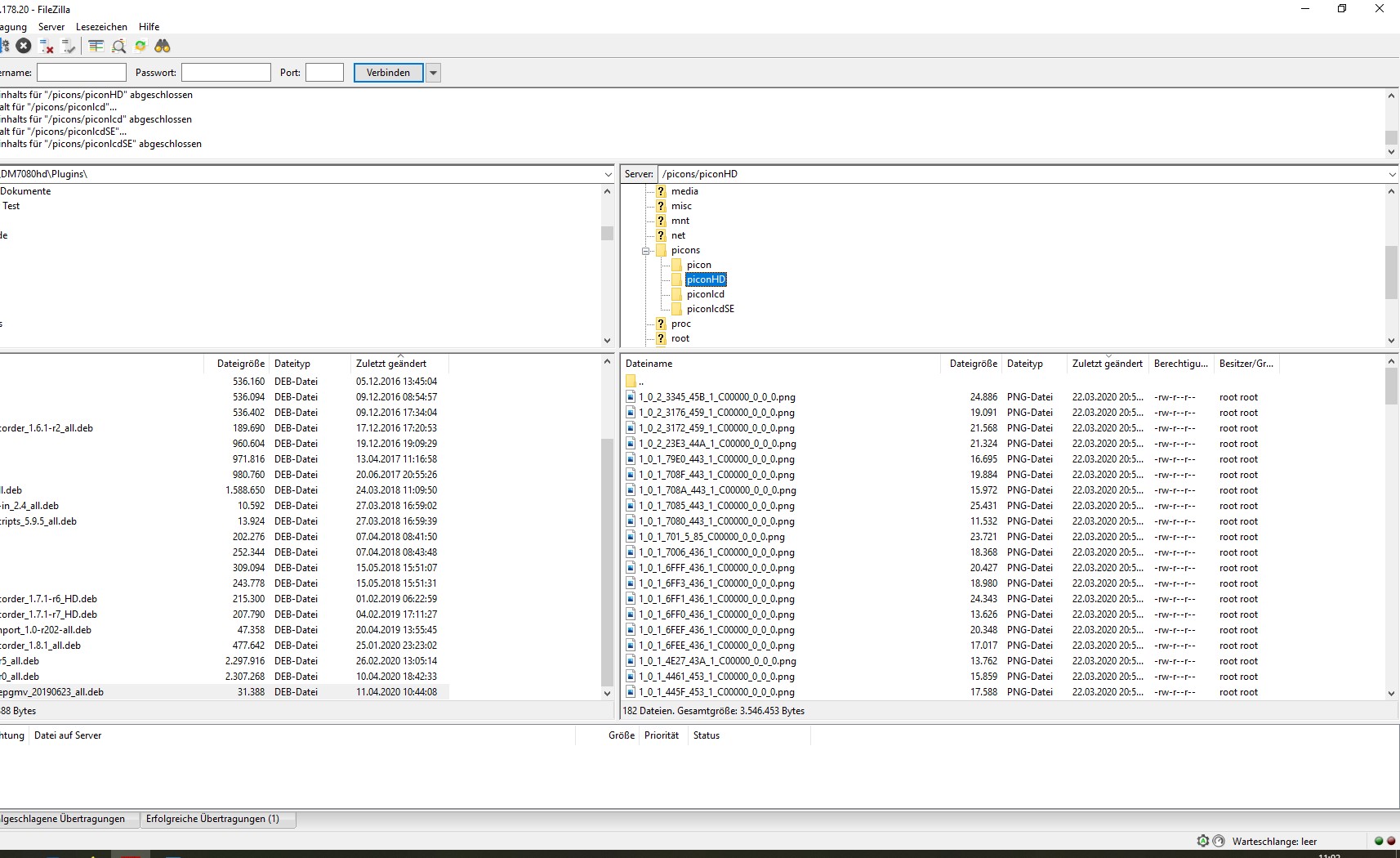Open the Verbinden quick-connect history dropdown arrow
The image size is (1400, 858).
point(434,73)
